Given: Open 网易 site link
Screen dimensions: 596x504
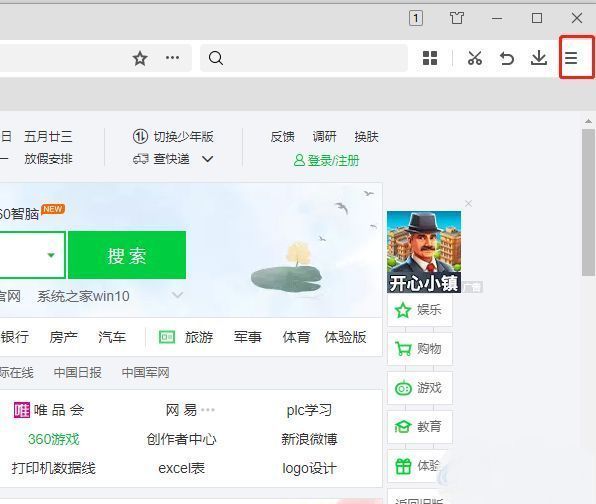Looking at the screenshot, I should 181,410.
